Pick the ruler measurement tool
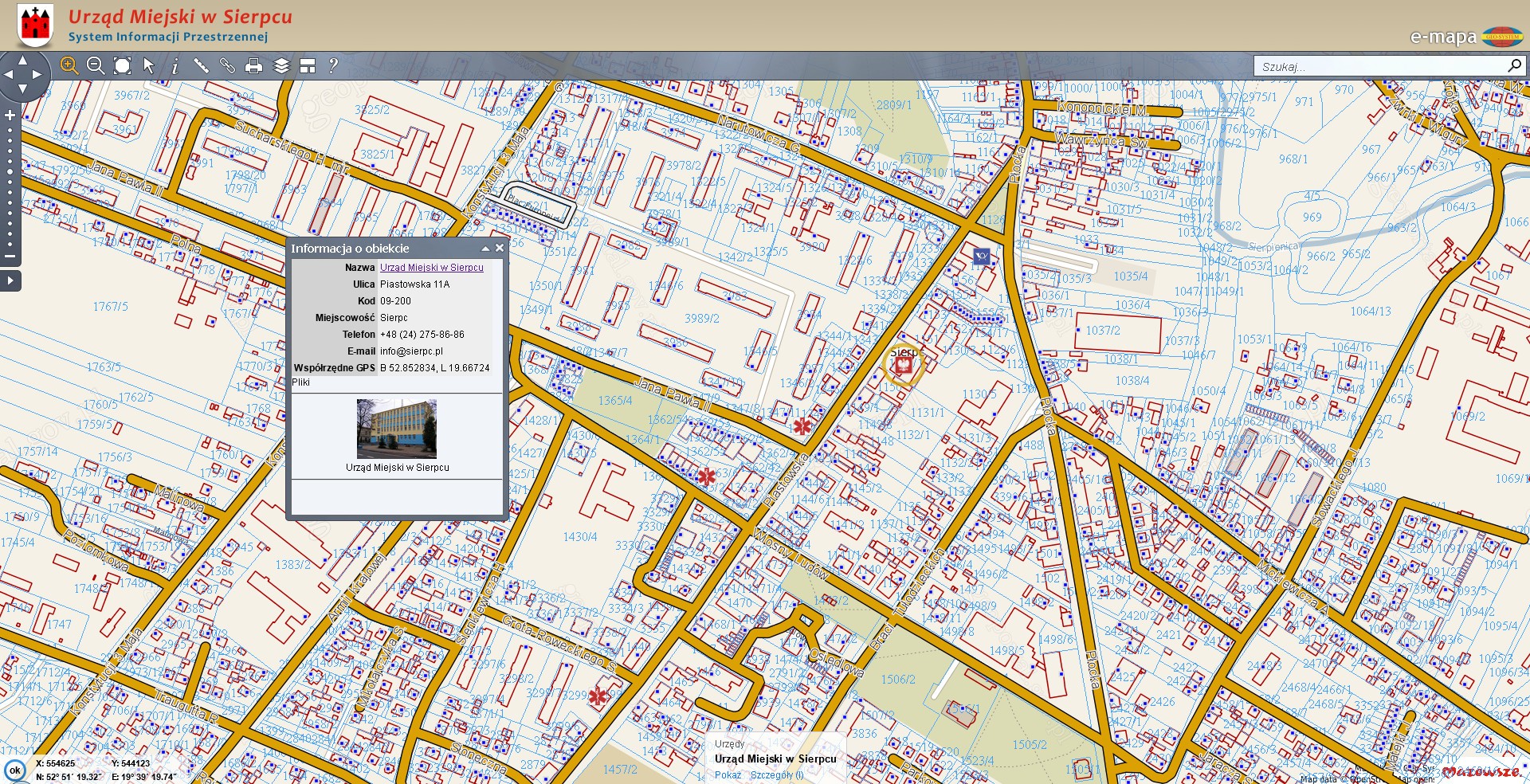This screenshot has width=1530, height=784. [201, 66]
